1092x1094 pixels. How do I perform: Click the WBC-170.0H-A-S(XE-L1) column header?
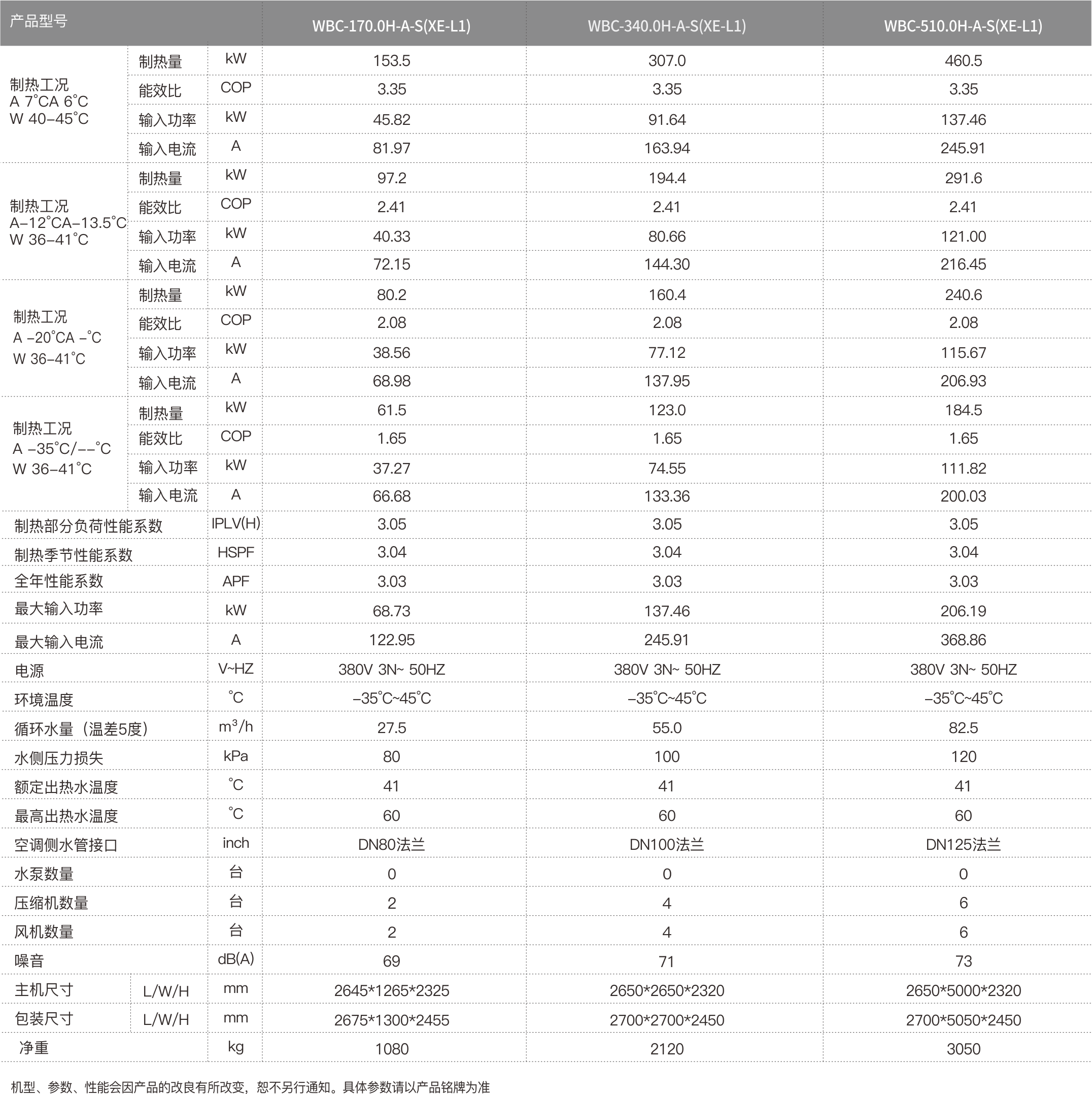coord(391,26)
